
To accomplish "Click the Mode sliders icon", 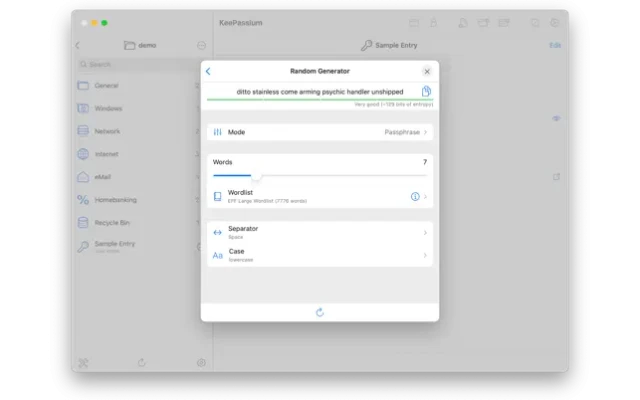I will [x=218, y=132].
